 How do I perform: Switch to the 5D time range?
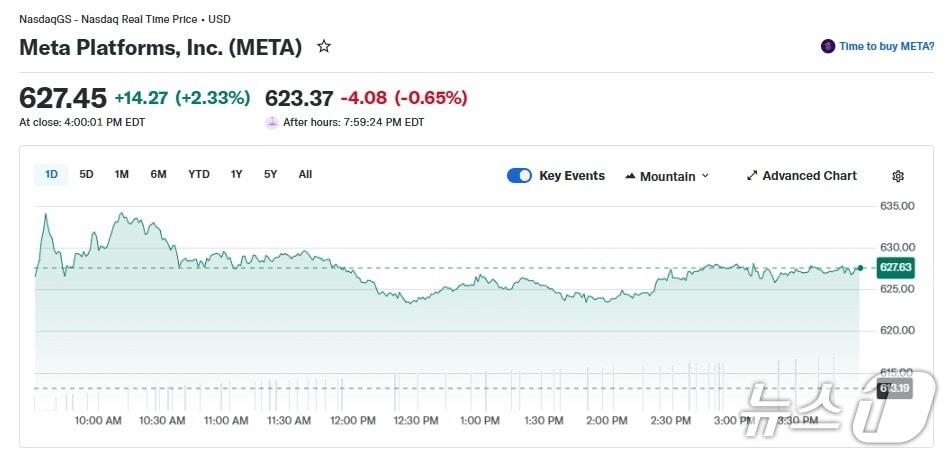coord(86,174)
